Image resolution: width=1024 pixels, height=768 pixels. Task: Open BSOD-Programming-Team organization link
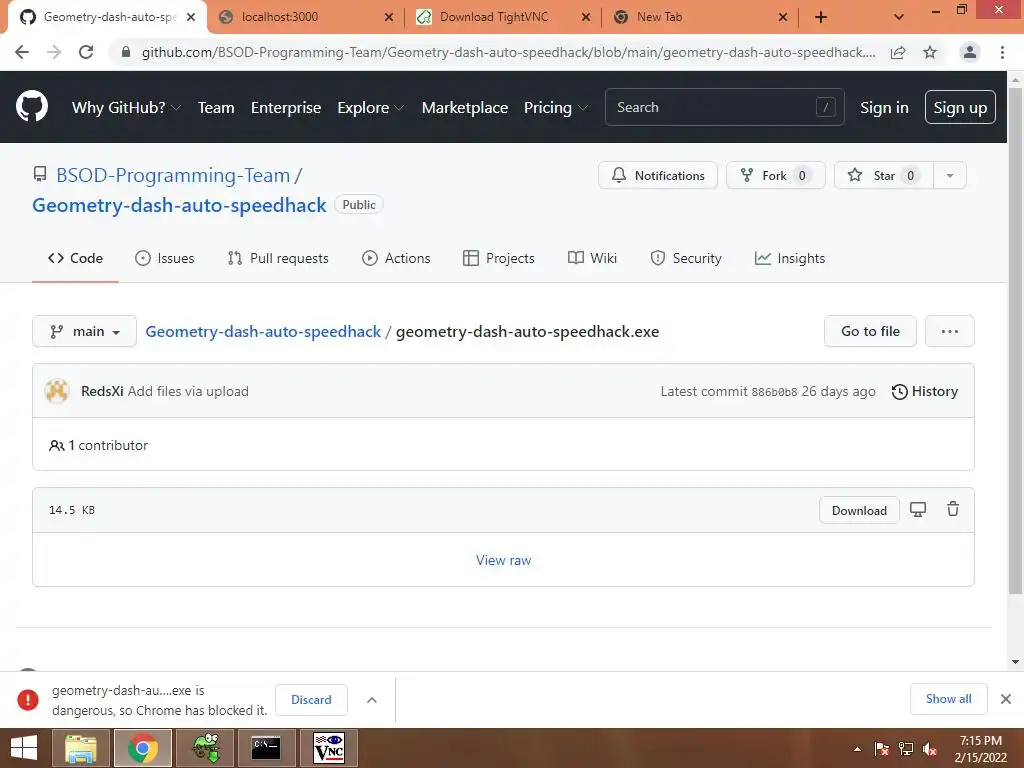(x=173, y=175)
